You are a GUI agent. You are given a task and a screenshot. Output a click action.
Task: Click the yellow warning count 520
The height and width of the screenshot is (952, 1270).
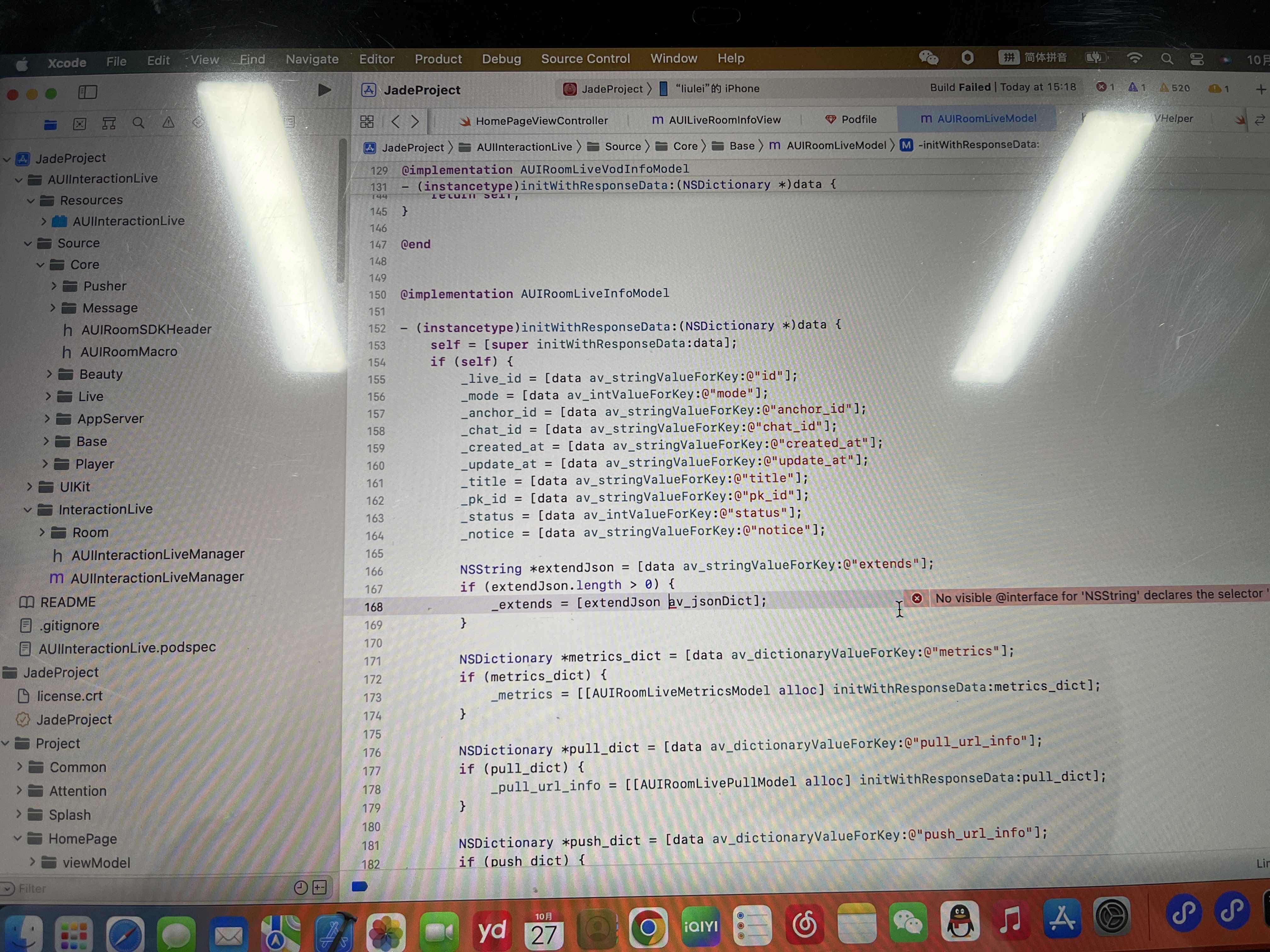1175,88
